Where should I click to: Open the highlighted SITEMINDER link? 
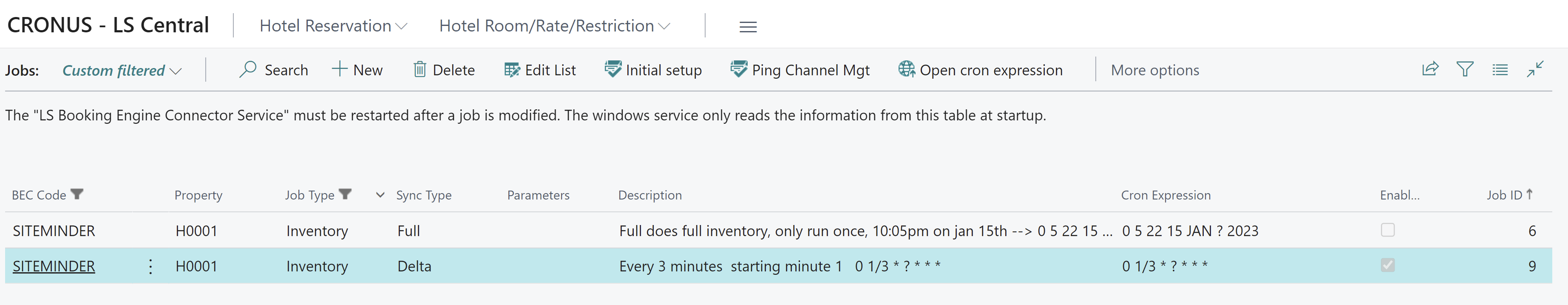54,266
